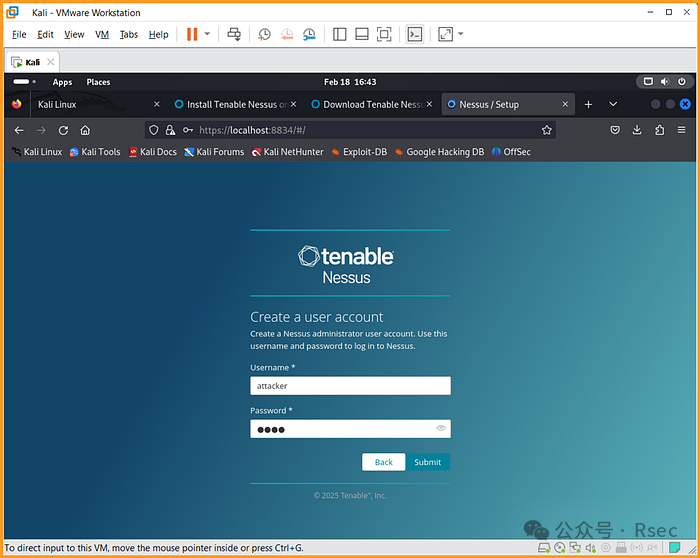Click Send Ctrl+Alt+Del toolbar icon

click(234, 34)
